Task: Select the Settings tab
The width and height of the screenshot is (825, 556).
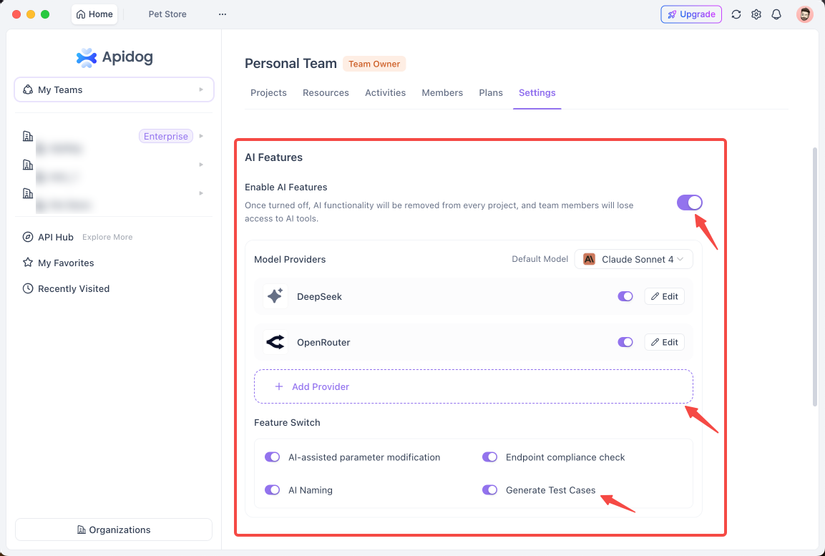Action: [x=537, y=93]
